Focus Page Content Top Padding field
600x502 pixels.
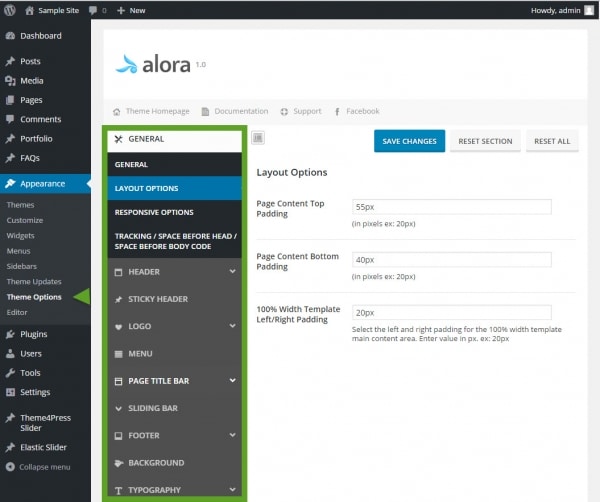click(x=452, y=207)
